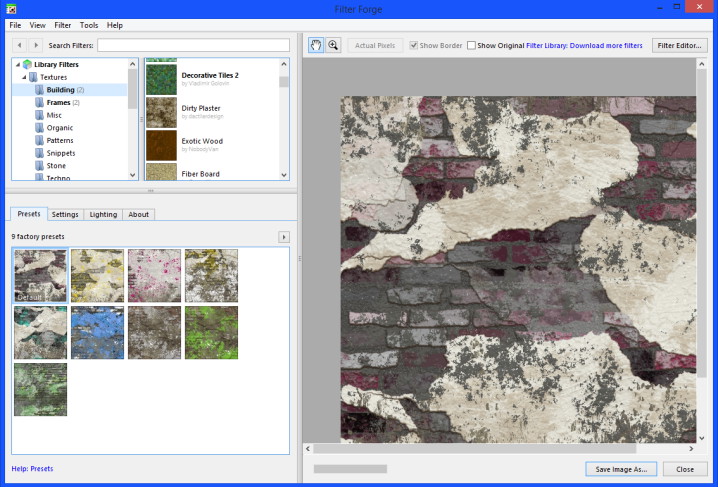Open the View menu
The height and width of the screenshot is (487, 718).
38,25
